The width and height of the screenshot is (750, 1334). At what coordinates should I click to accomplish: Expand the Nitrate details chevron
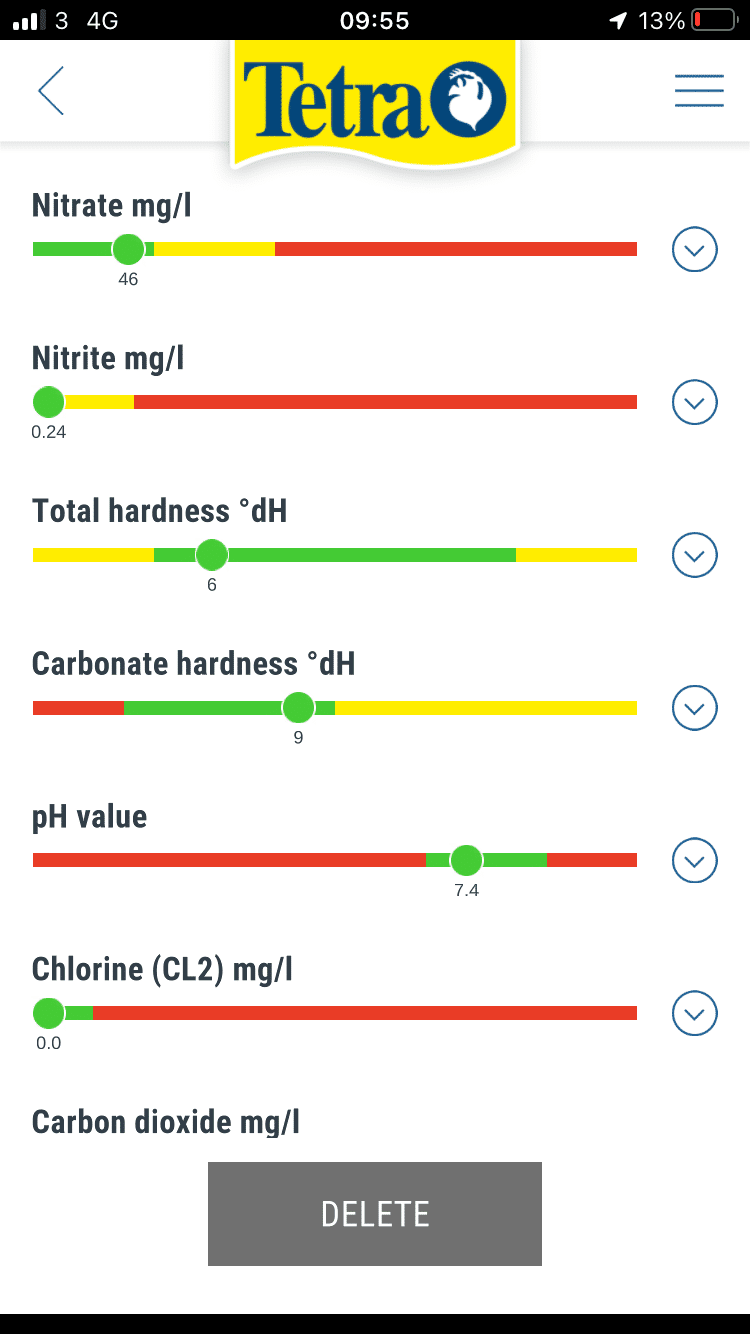coord(695,249)
